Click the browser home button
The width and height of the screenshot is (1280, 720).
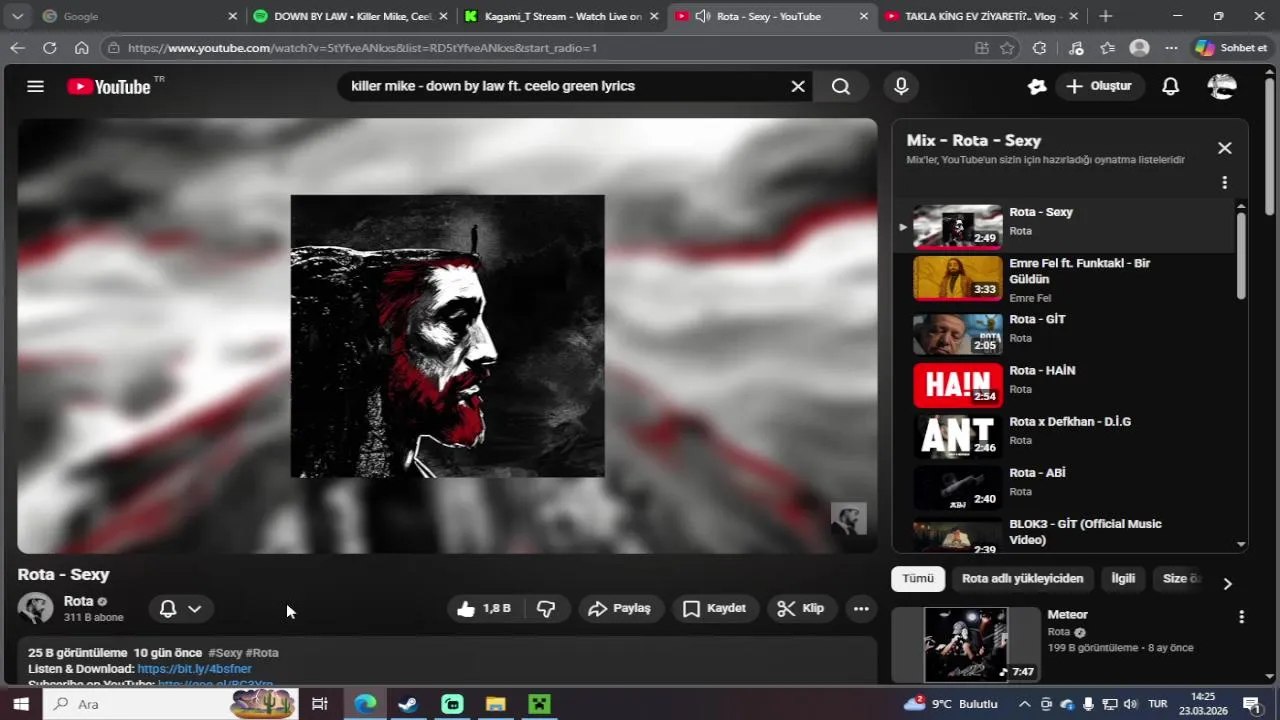(82, 48)
